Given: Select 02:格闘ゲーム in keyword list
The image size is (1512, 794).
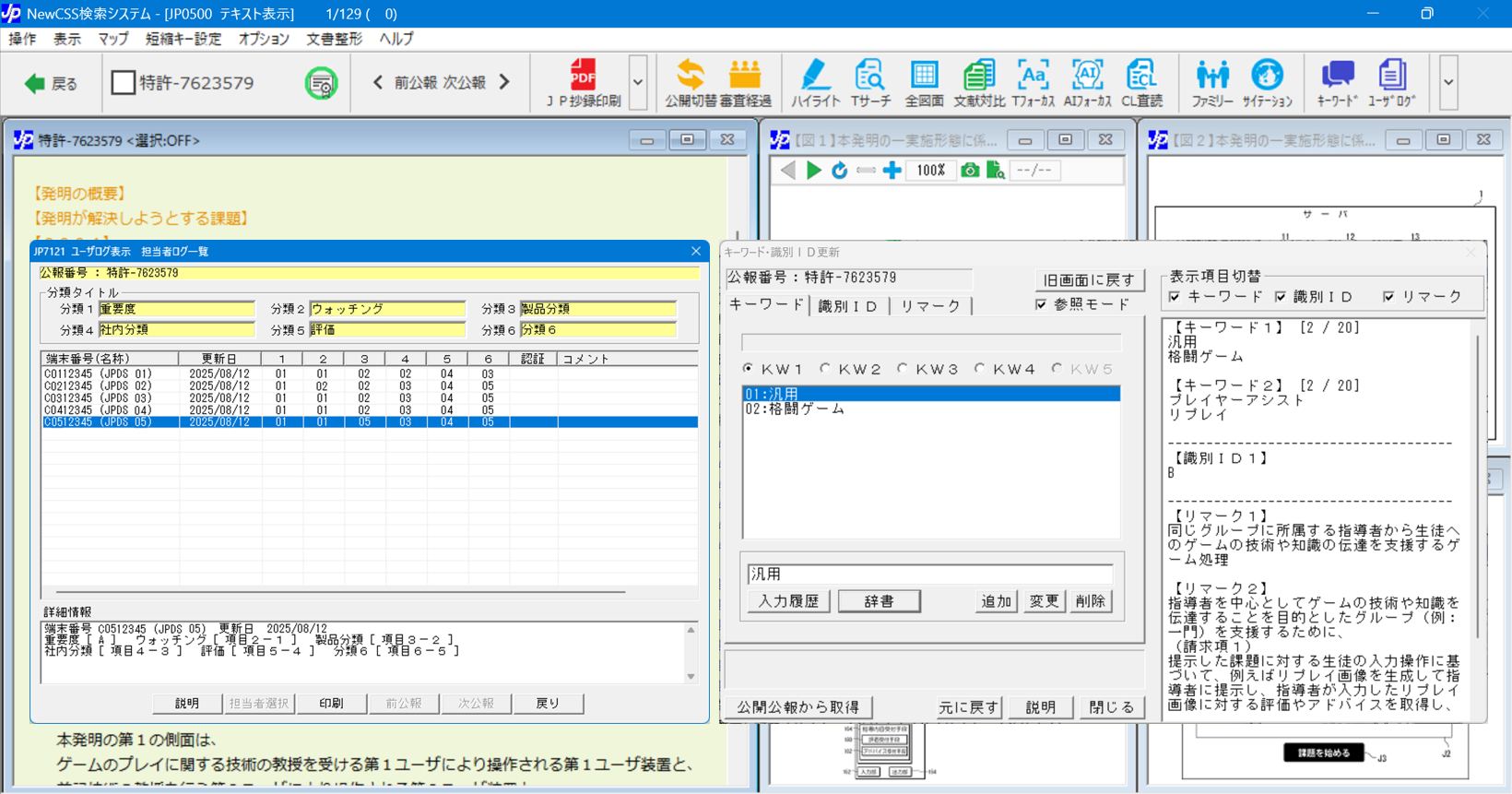Looking at the screenshot, I should click(931, 409).
